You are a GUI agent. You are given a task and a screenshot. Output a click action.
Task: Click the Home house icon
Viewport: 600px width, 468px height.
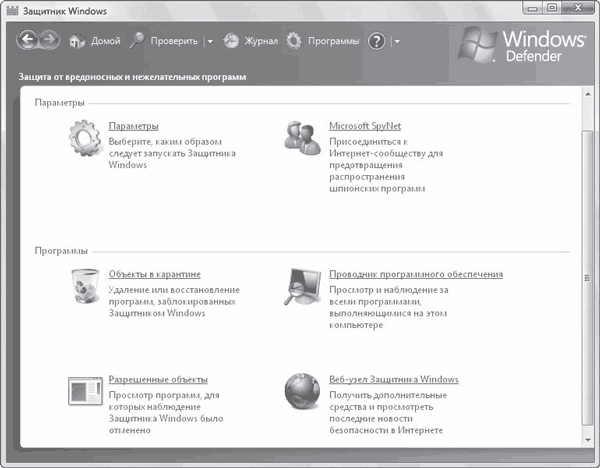pos(77,41)
